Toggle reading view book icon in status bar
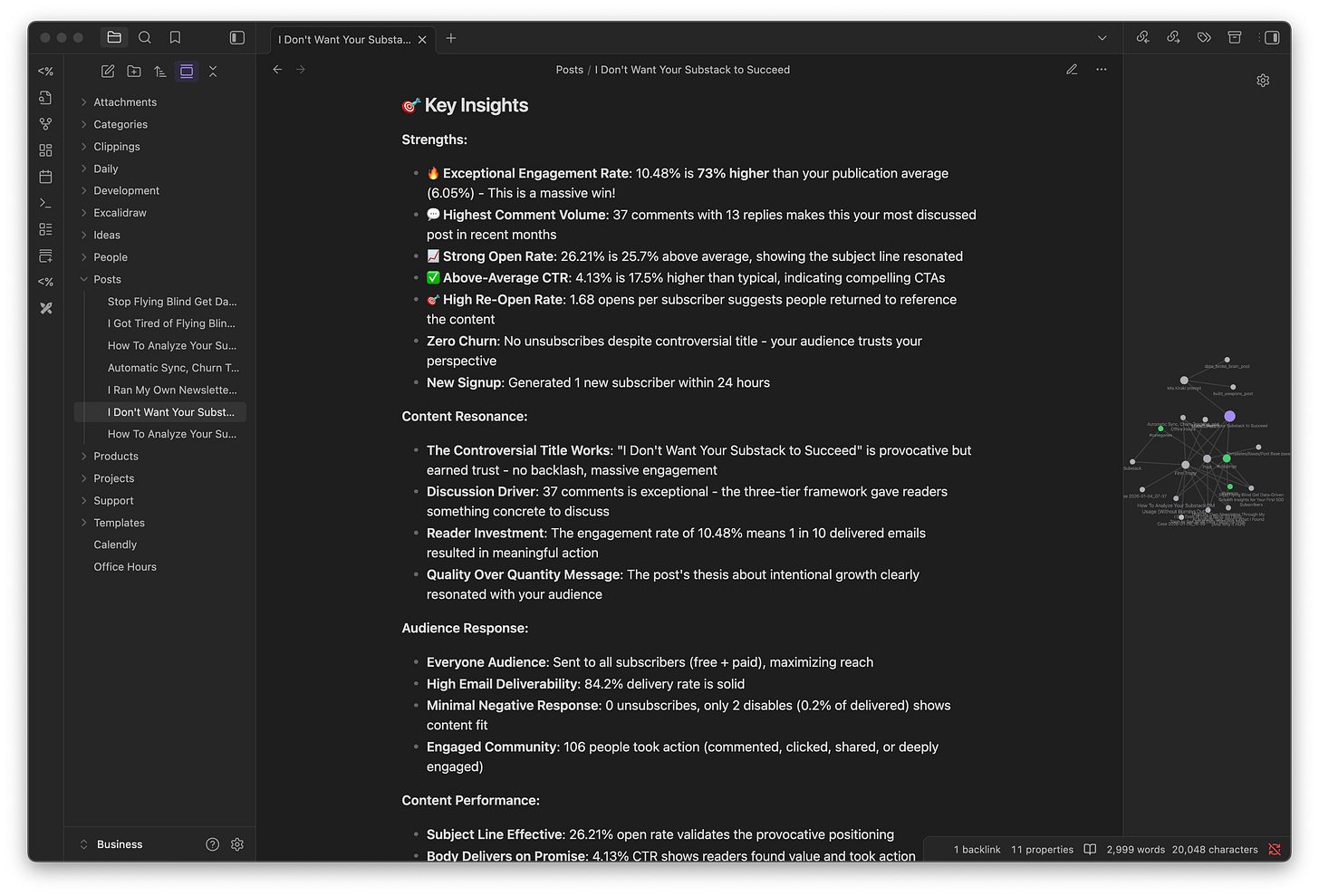 tap(1090, 850)
